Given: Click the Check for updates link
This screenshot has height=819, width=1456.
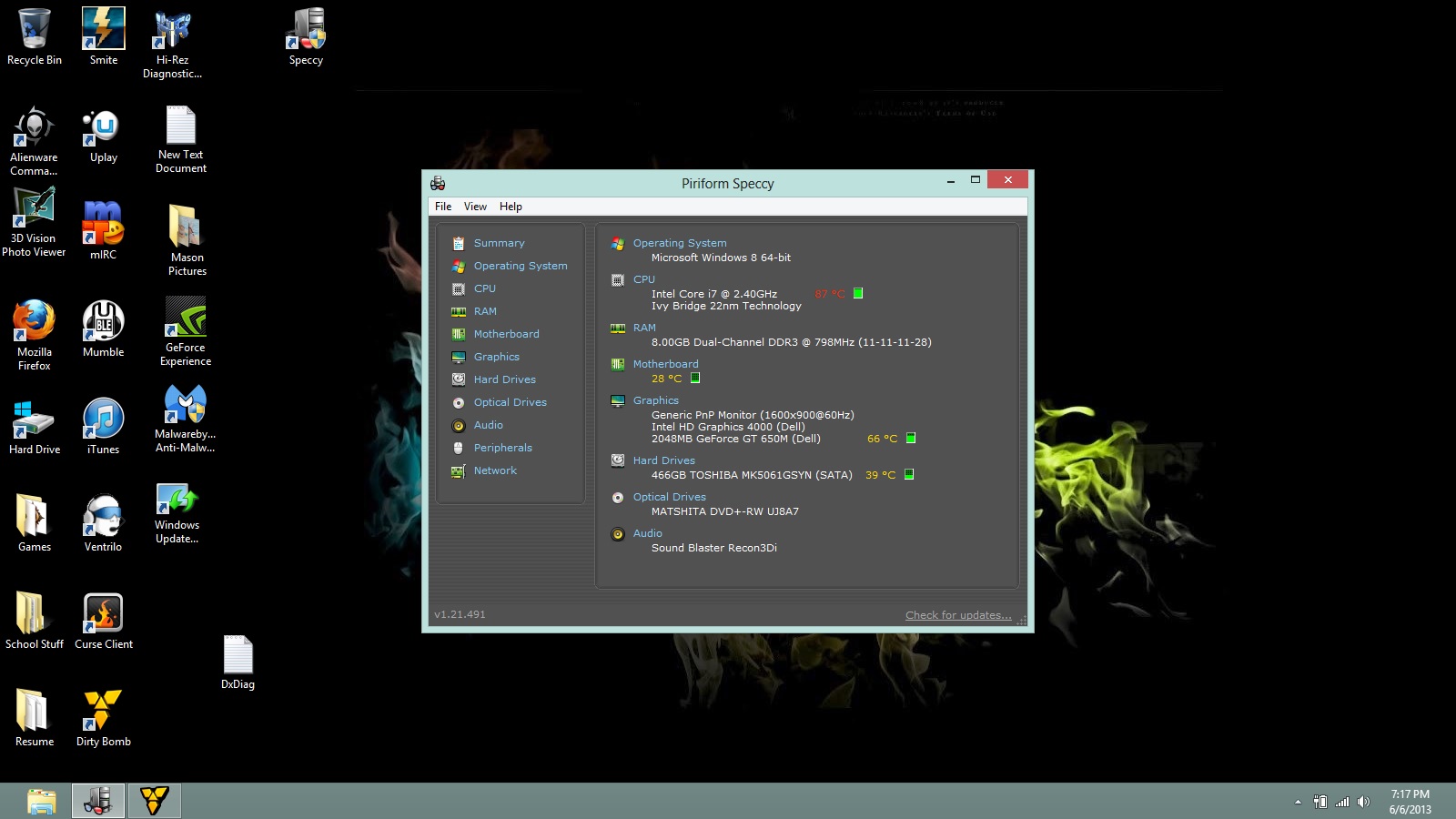Looking at the screenshot, I should click(958, 615).
